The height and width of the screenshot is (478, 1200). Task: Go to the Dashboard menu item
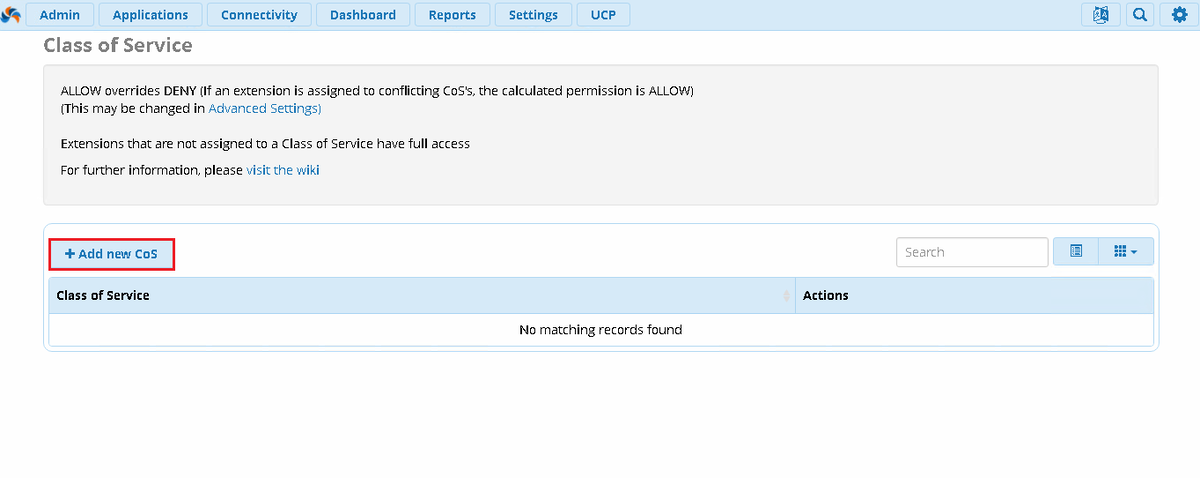(x=363, y=15)
